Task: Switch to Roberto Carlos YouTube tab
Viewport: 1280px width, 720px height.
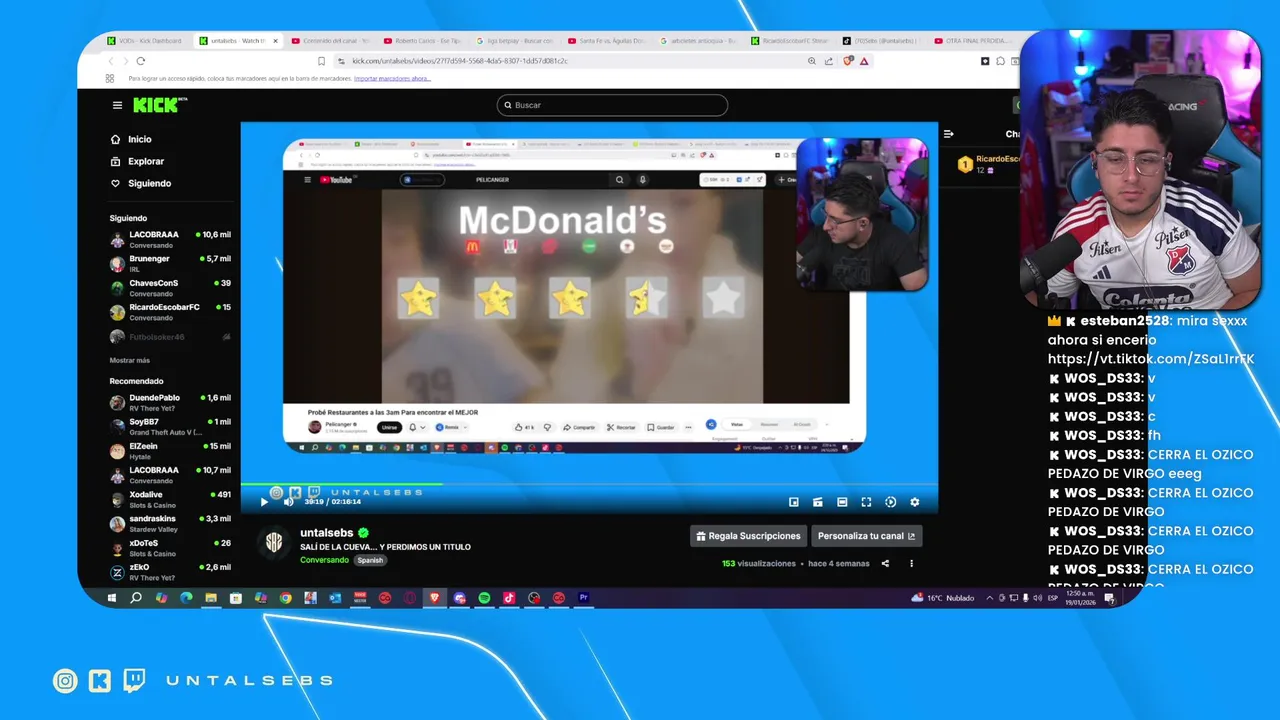Action: 422,41
